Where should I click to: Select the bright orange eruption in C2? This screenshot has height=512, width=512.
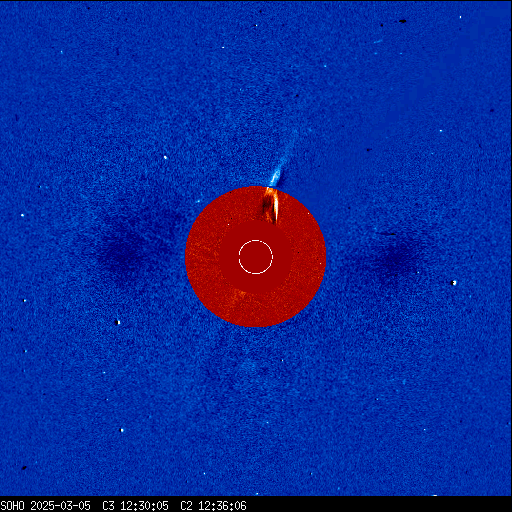[x=271, y=205]
